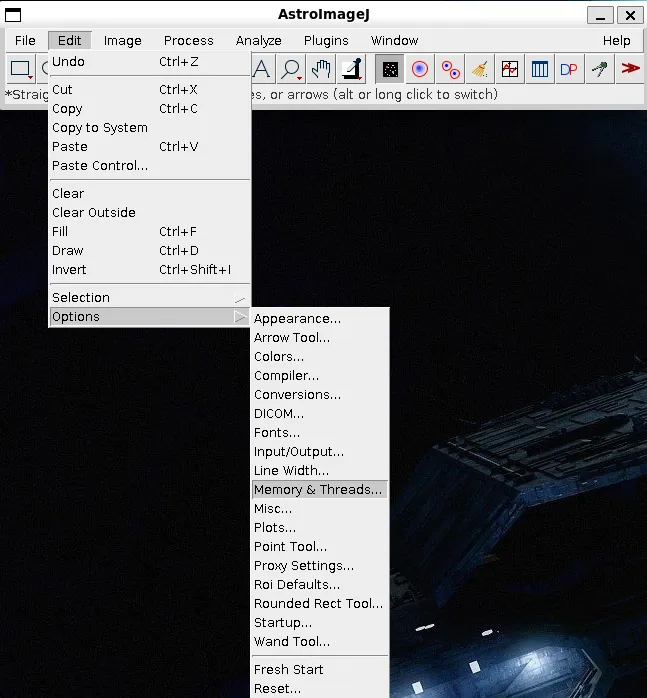Show more tools via red double-arrow
Image resolution: width=647 pixels, height=698 pixels.
(630, 69)
